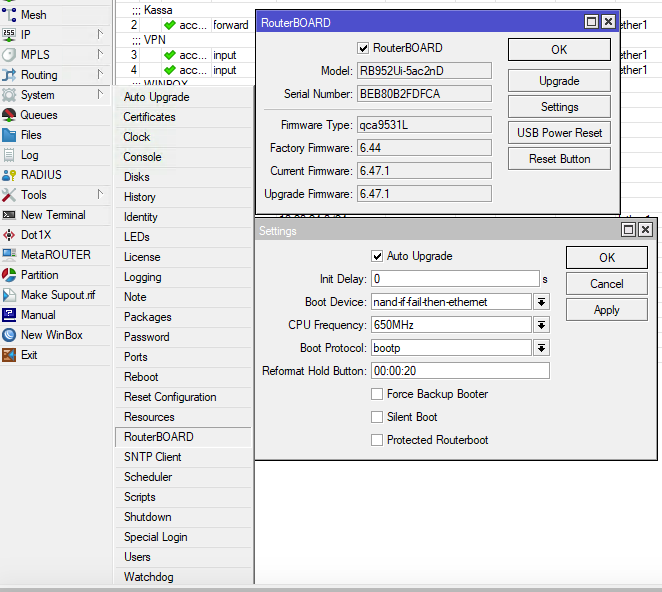Viewport: 662px width, 592px height.
Task: Click the Reset Button button
Action: (x=559, y=159)
